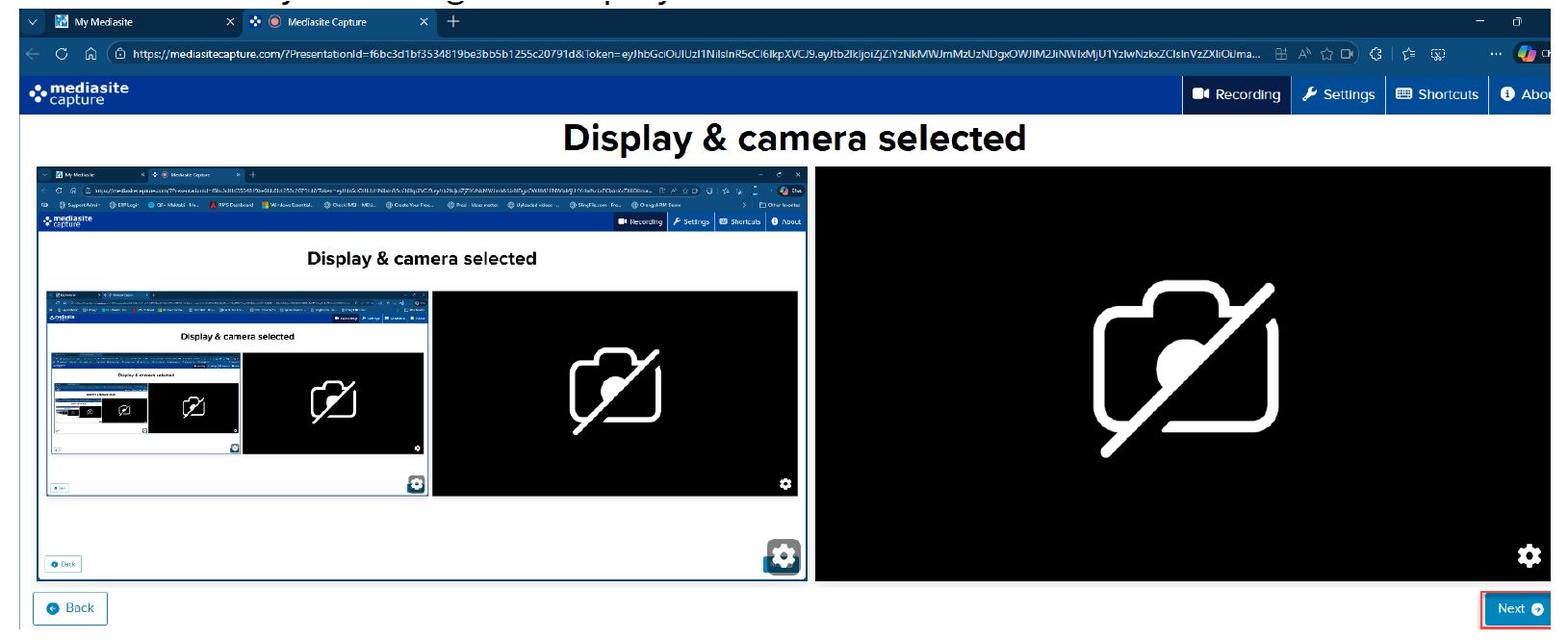Open the Settings menu in Mediasite header
The width and height of the screenshot is (1568, 641).
pyautogui.click(x=1338, y=94)
